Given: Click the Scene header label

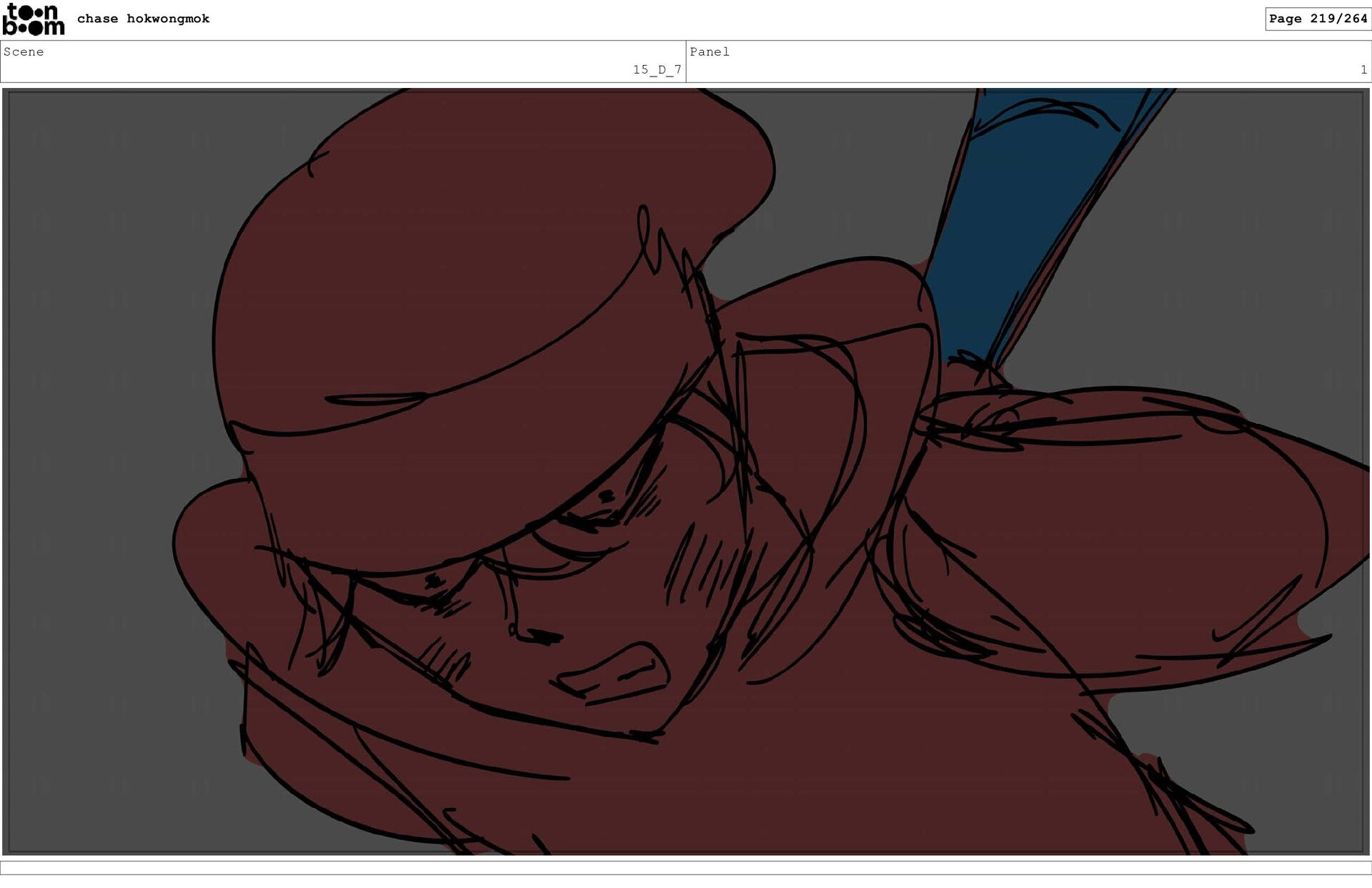Looking at the screenshot, I should coord(24,51).
